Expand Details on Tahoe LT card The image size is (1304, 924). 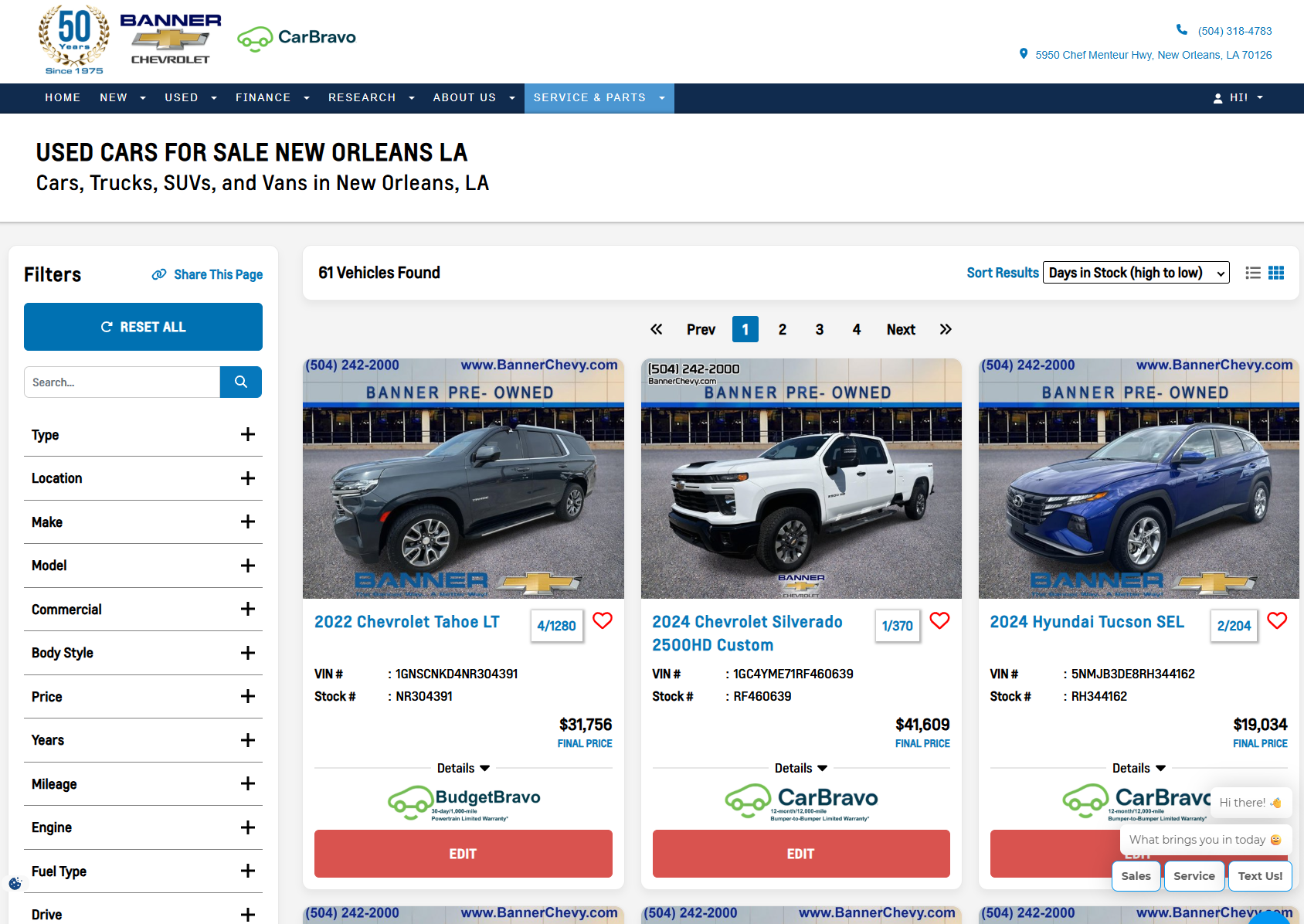[x=464, y=768]
